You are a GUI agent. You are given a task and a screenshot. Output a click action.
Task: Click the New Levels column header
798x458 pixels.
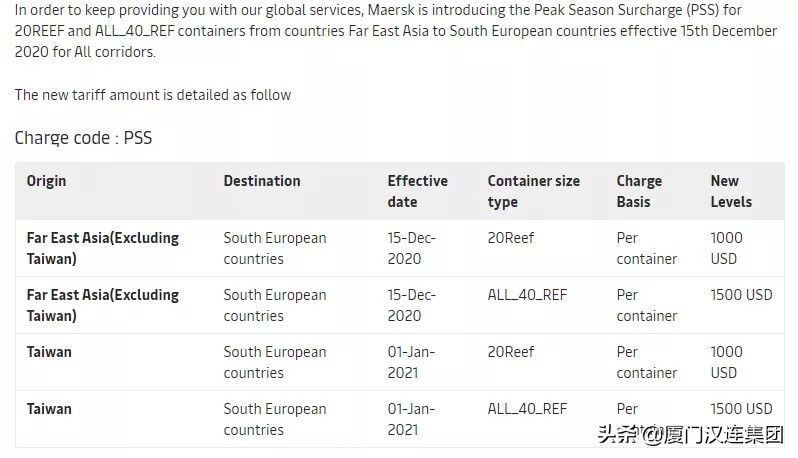click(x=730, y=191)
